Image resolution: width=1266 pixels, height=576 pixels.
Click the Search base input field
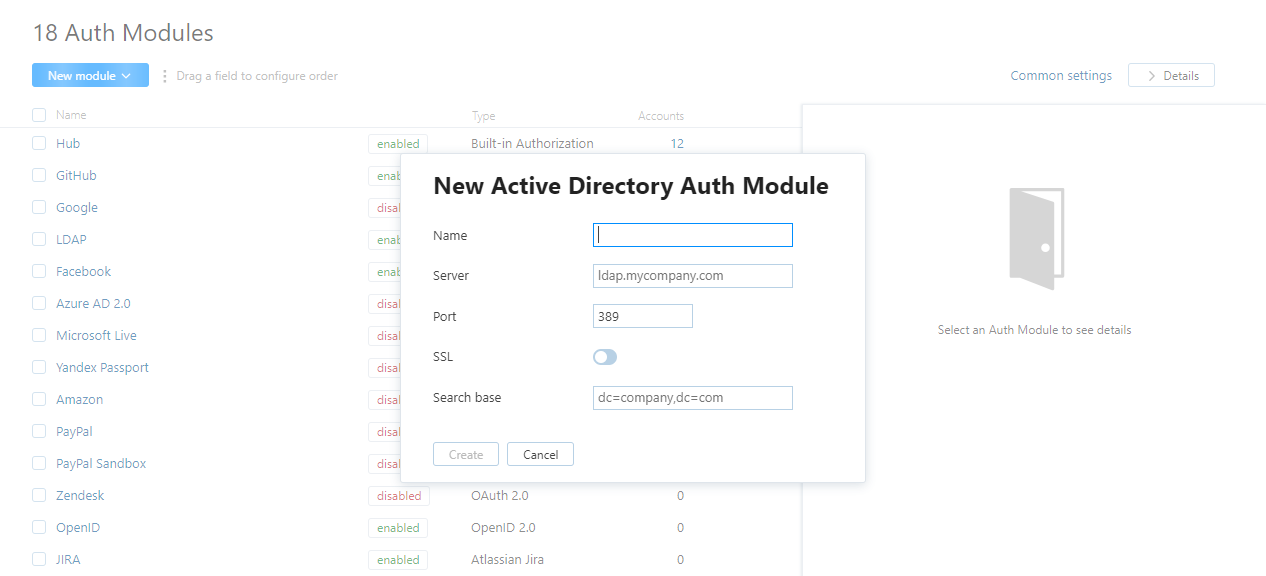pyautogui.click(x=692, y=397)
